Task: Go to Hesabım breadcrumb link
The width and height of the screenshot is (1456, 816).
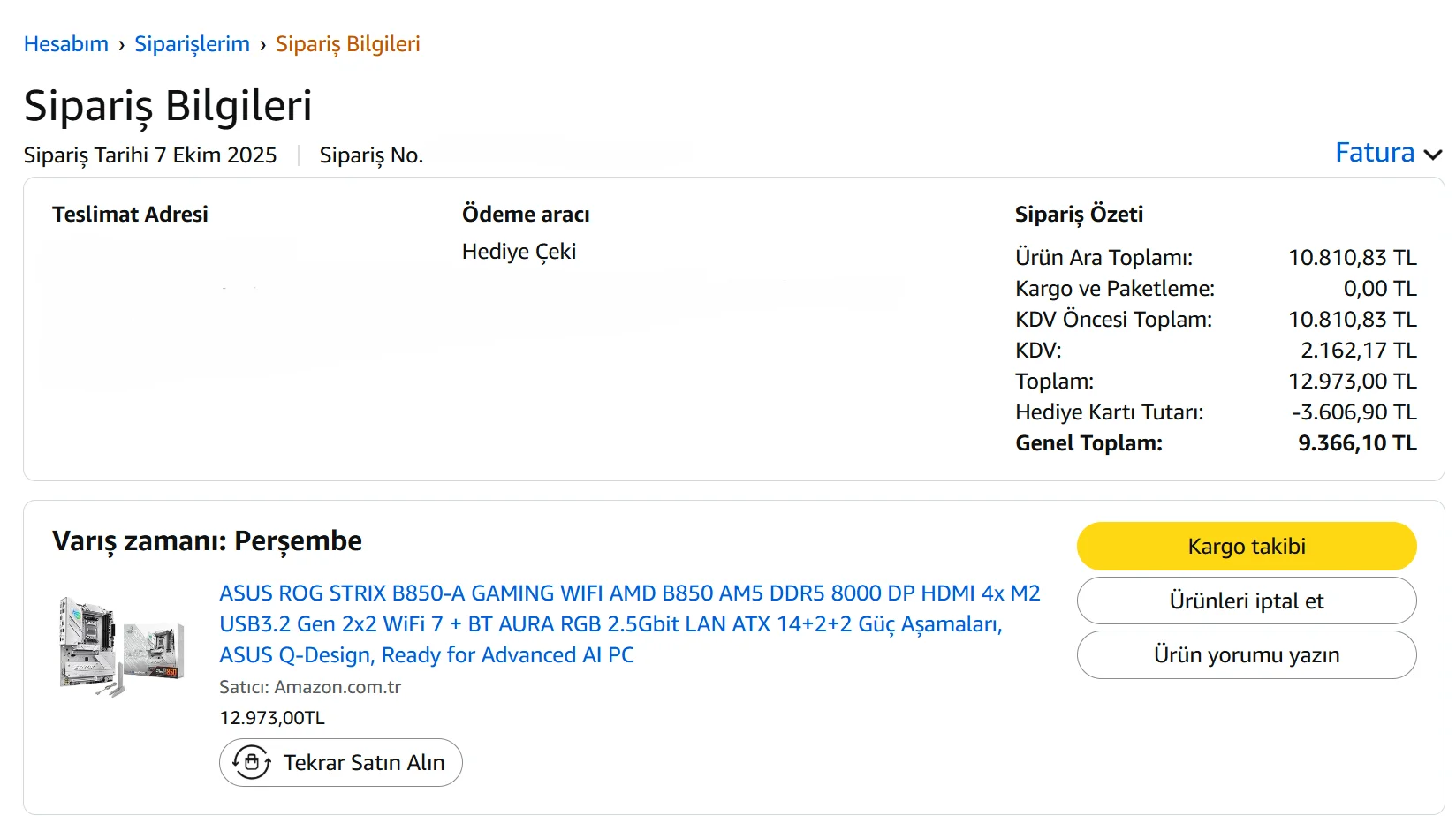Action: pyautogui.click(x=66, y=44)
